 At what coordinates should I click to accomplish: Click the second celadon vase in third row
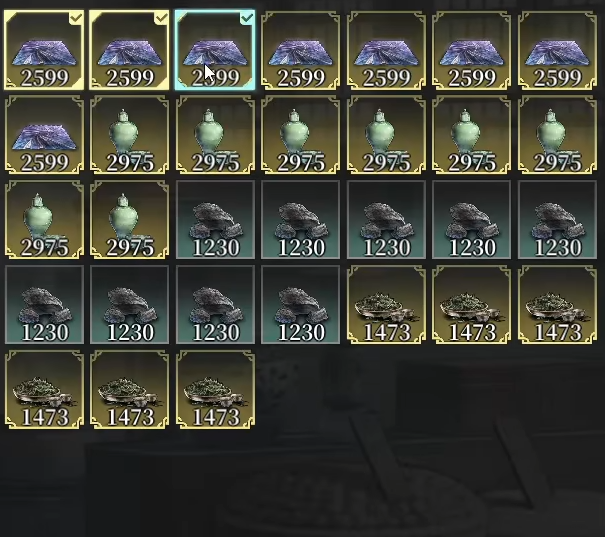pyautogui.click(x=129, y=220)
